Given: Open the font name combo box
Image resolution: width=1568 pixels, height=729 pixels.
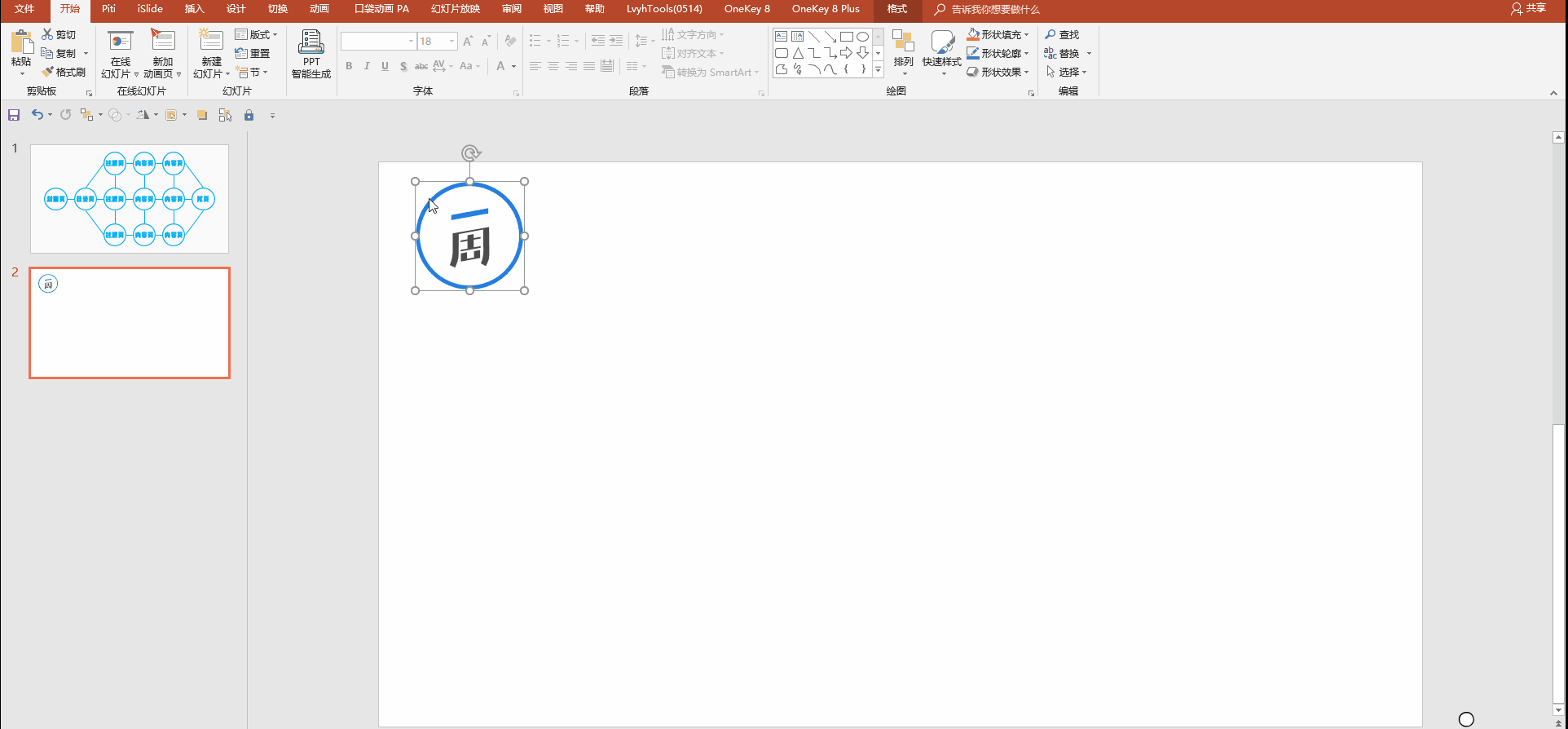Looking at the screenshot, I should click(378, 41).
